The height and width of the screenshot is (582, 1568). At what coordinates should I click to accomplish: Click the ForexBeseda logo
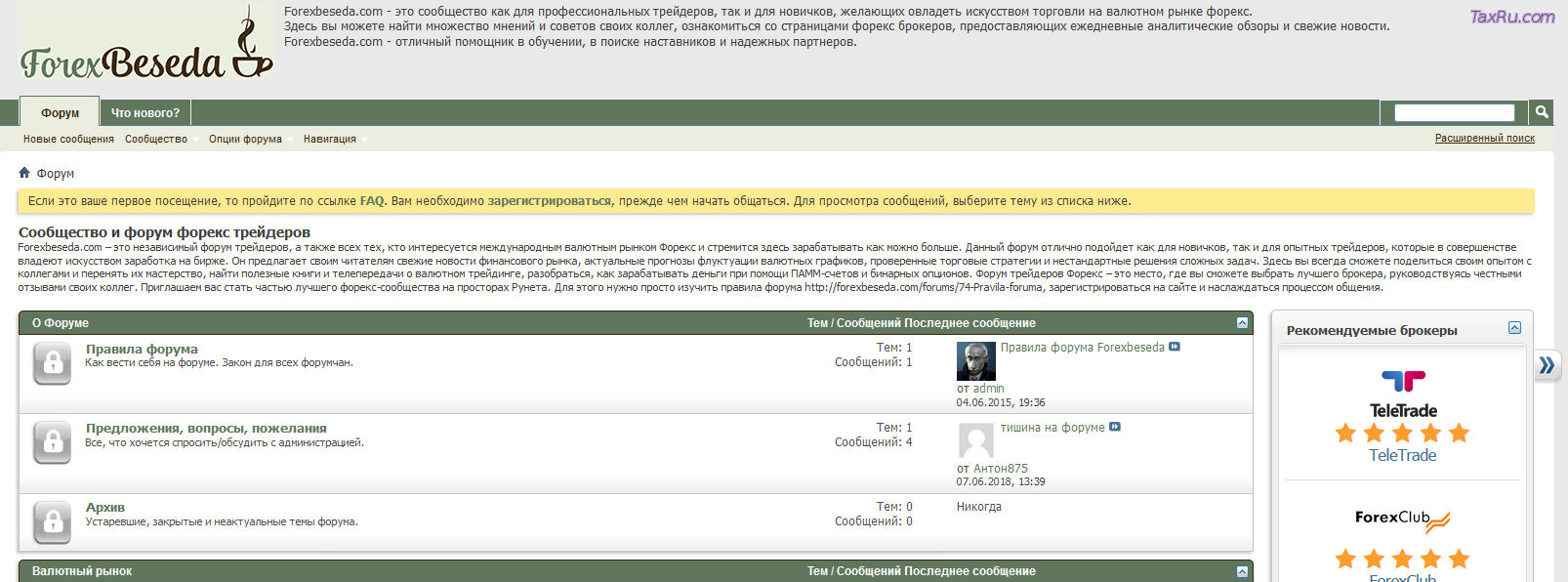click(x=146, y=49)
